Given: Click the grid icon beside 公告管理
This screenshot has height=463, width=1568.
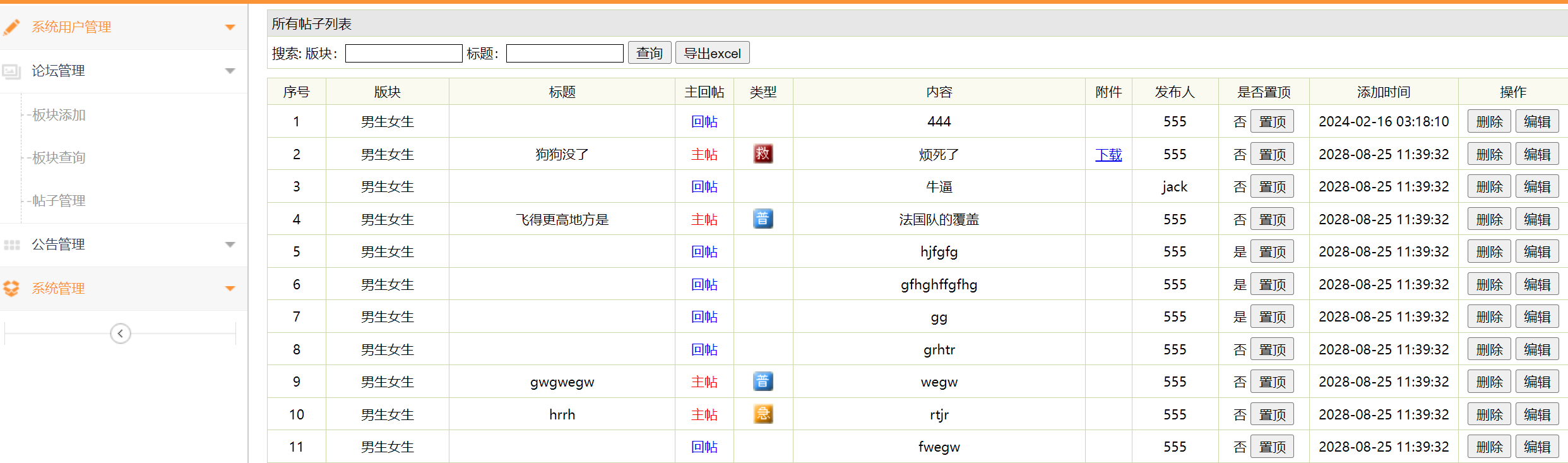Looking at the screenshot, I should pos(12,245).
